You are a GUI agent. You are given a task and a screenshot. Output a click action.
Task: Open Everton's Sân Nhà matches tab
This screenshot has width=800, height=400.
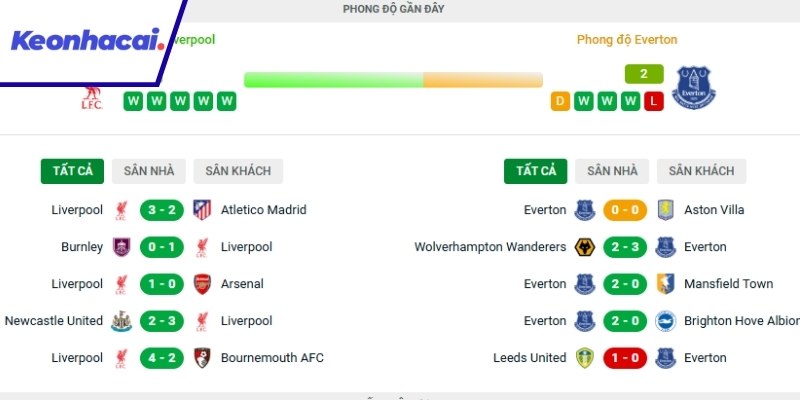pos(611,171)
